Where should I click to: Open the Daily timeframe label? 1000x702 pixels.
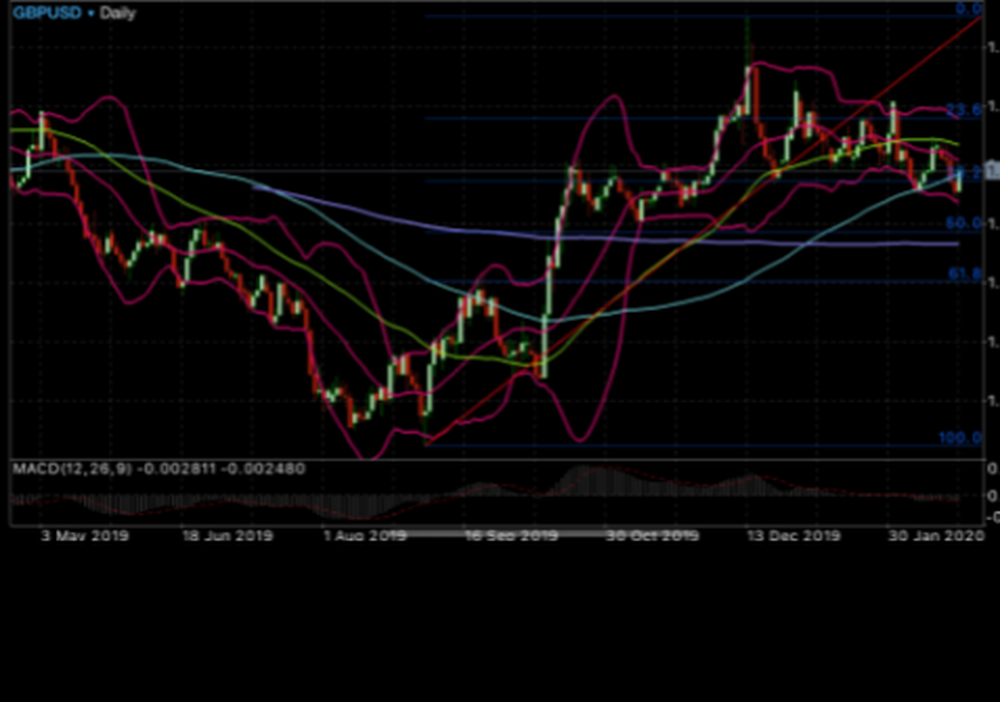tap(117, 13)
